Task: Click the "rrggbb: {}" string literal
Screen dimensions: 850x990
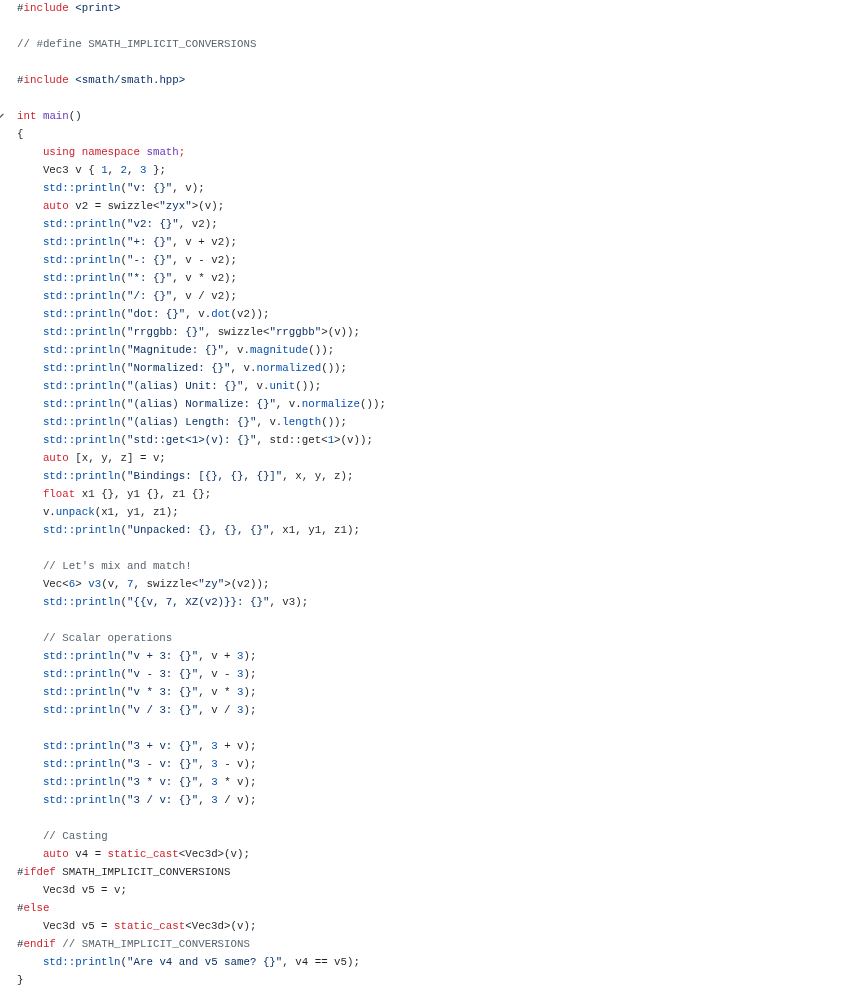Action: tap(165, 332)
